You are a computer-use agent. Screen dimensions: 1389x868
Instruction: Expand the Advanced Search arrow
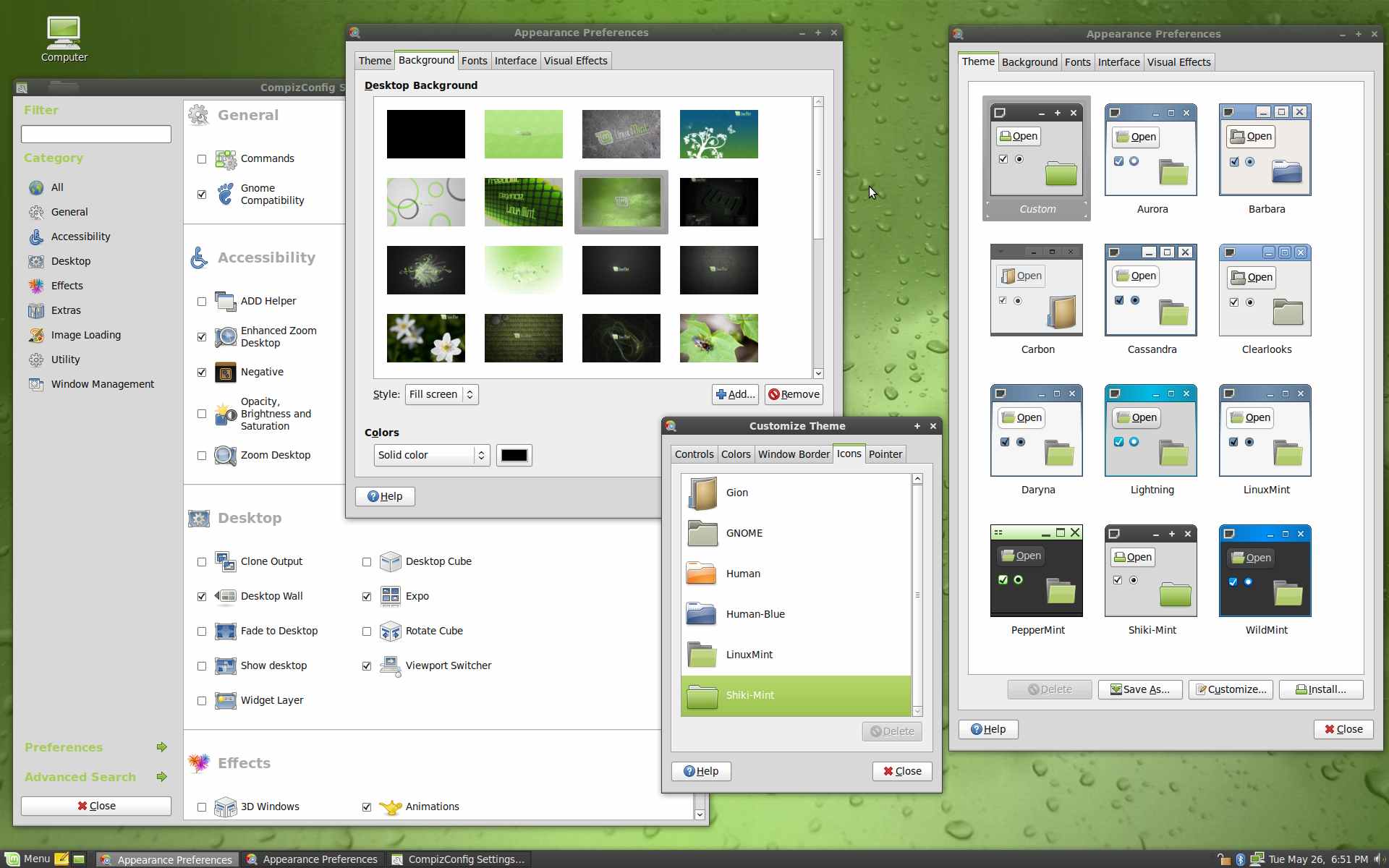(x=162, y=777)
